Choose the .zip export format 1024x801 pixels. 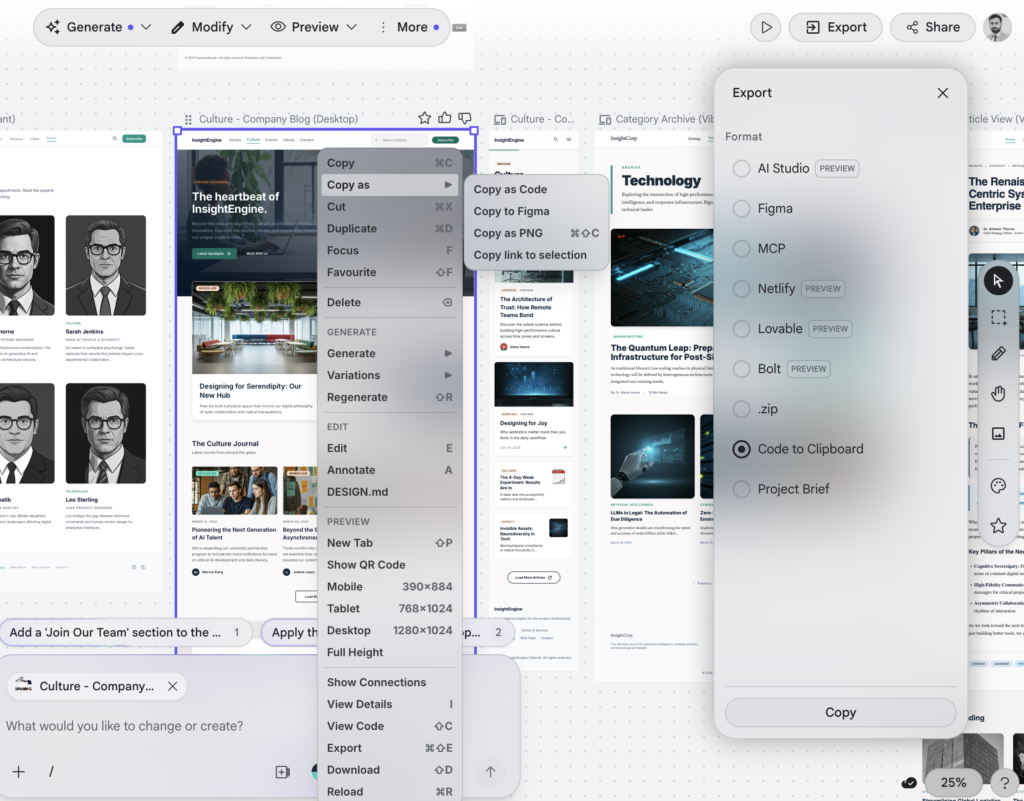[741, 409]
